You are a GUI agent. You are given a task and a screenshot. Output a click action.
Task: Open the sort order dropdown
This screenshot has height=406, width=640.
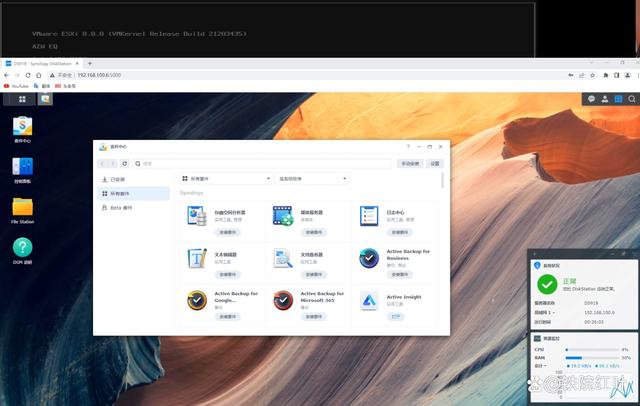click(x=312, y=178)
